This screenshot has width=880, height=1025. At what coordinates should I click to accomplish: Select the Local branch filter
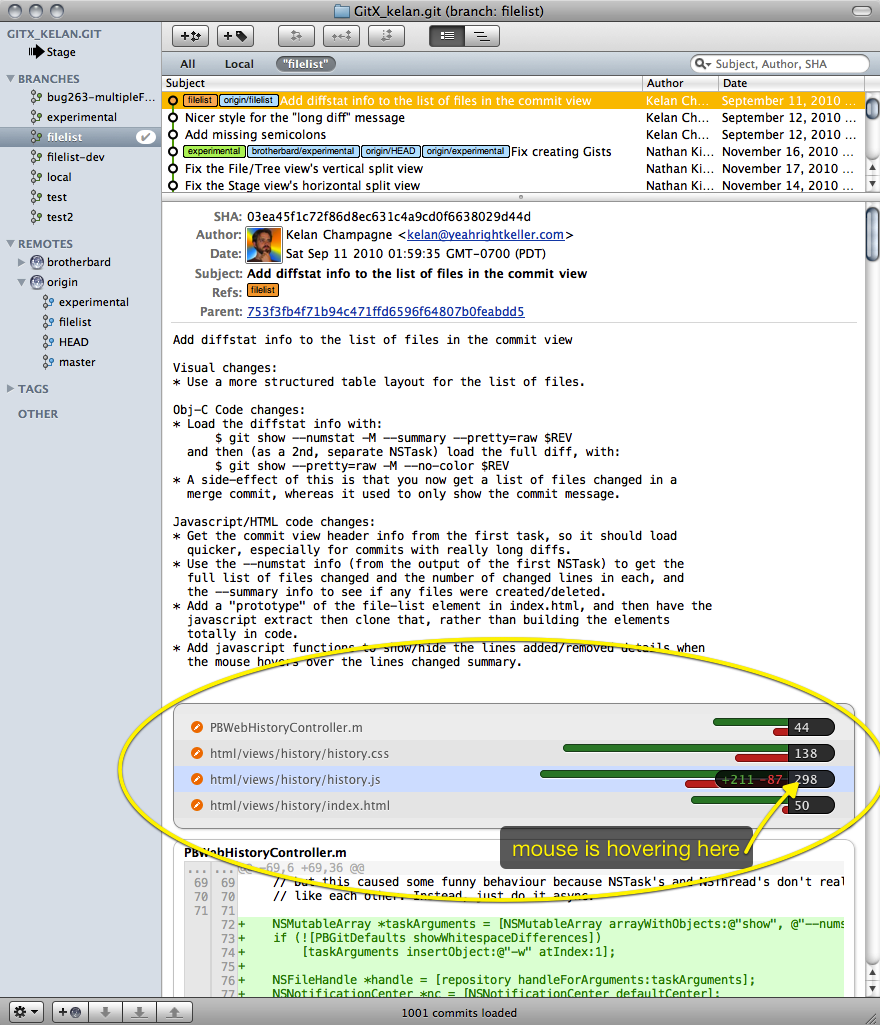coord(239,64)
